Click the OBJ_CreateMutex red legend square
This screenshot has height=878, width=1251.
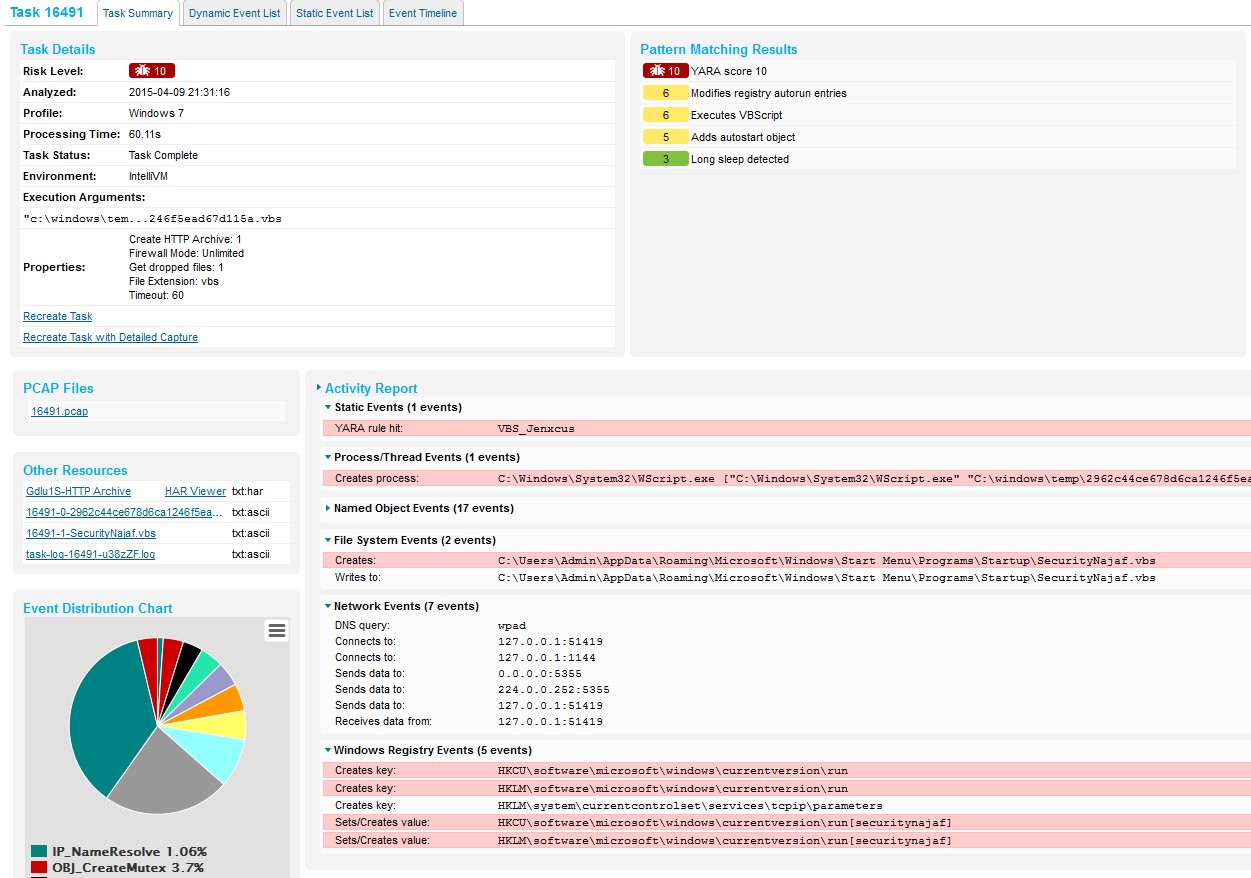39,867
